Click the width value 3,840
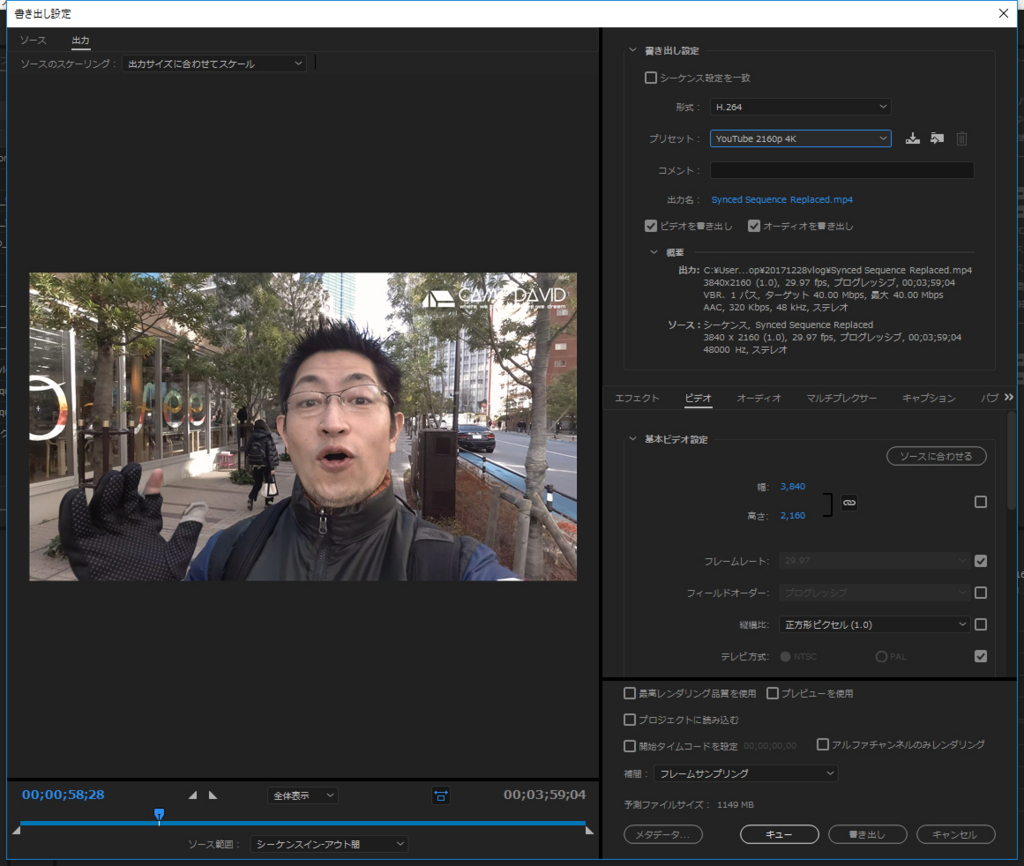Viewport: 1024px width, 866px height. point(792,487)
